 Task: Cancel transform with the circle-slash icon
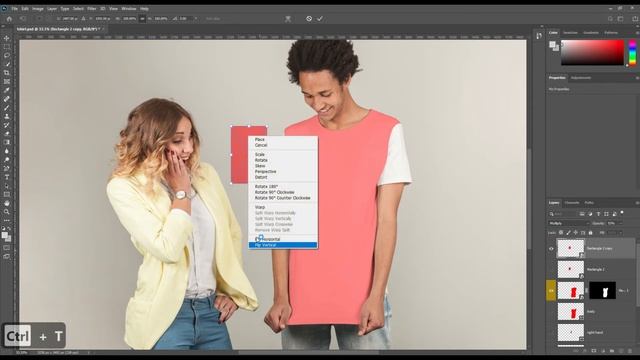coord(309,18)
